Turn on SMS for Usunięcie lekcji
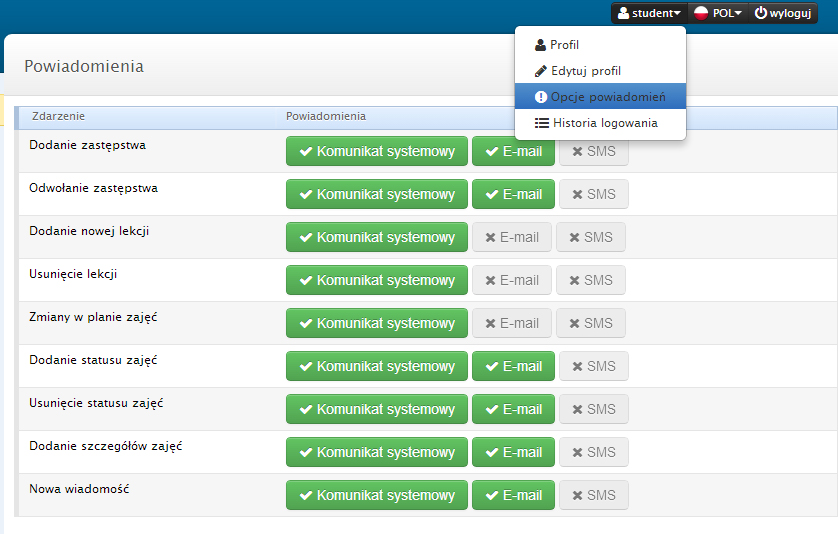Viewport: 838px width, 534px height. 590,281
